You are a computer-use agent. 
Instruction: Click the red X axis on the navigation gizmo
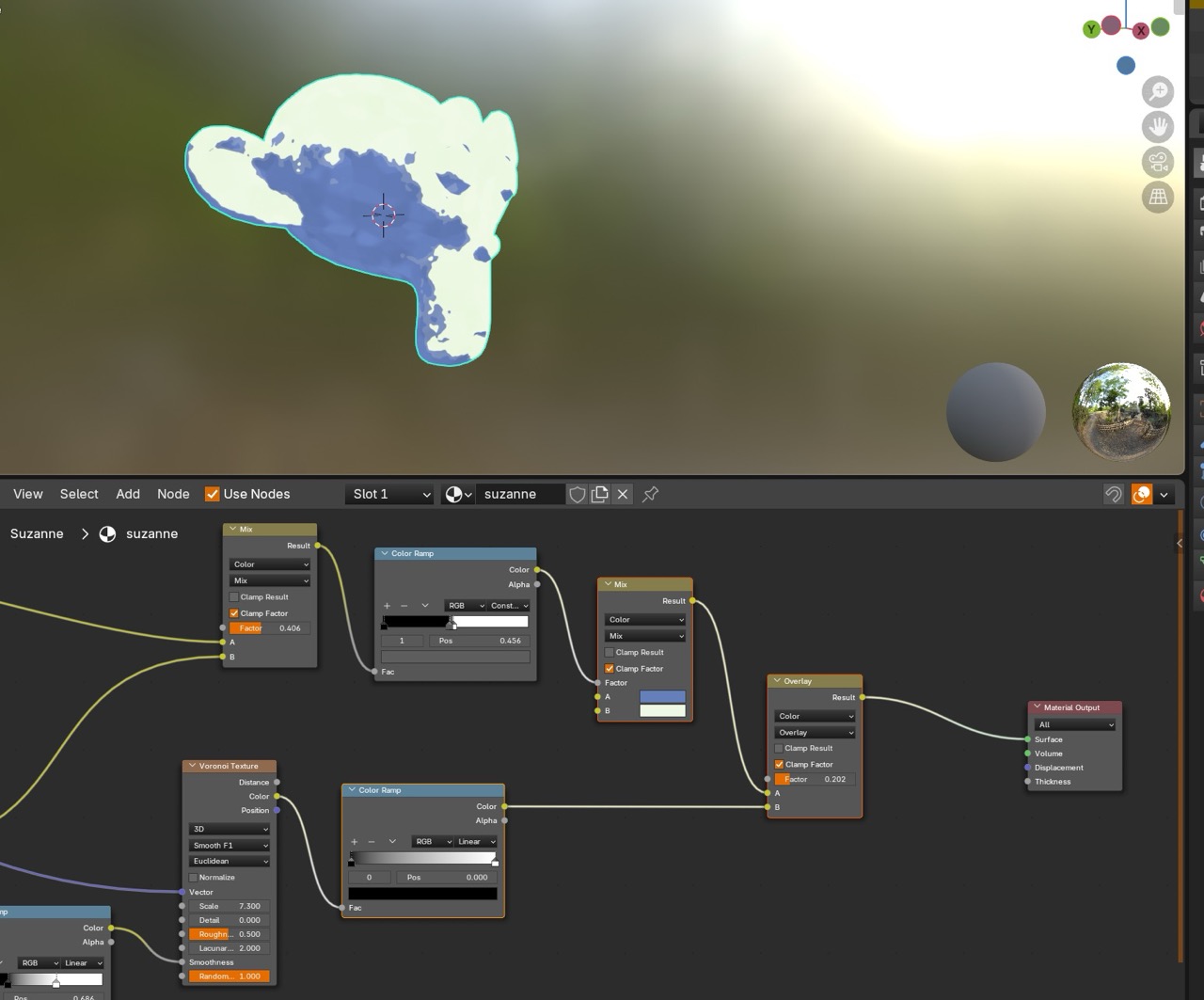(x=1141, y=30)
